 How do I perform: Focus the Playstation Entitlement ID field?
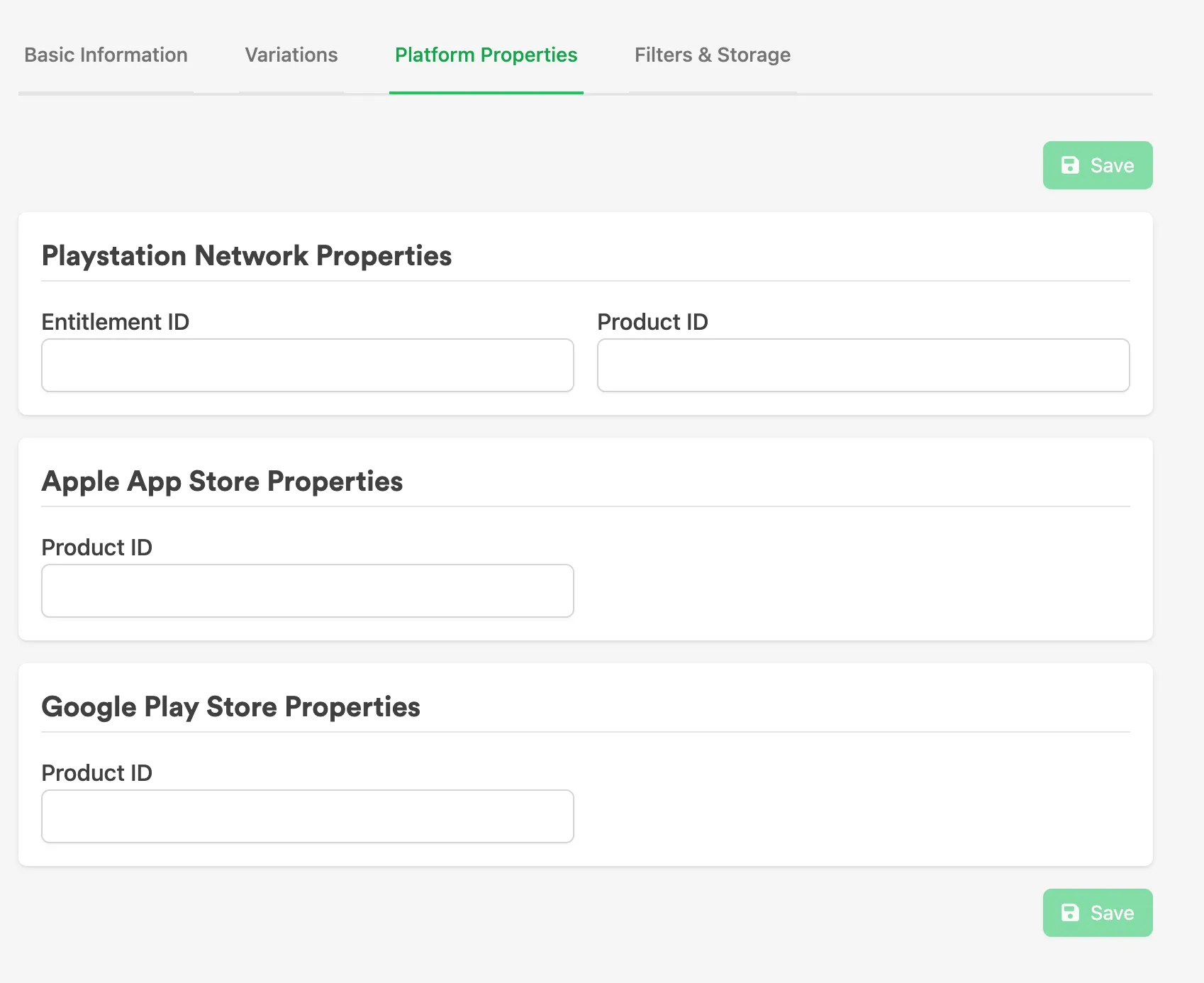(308, 365)
